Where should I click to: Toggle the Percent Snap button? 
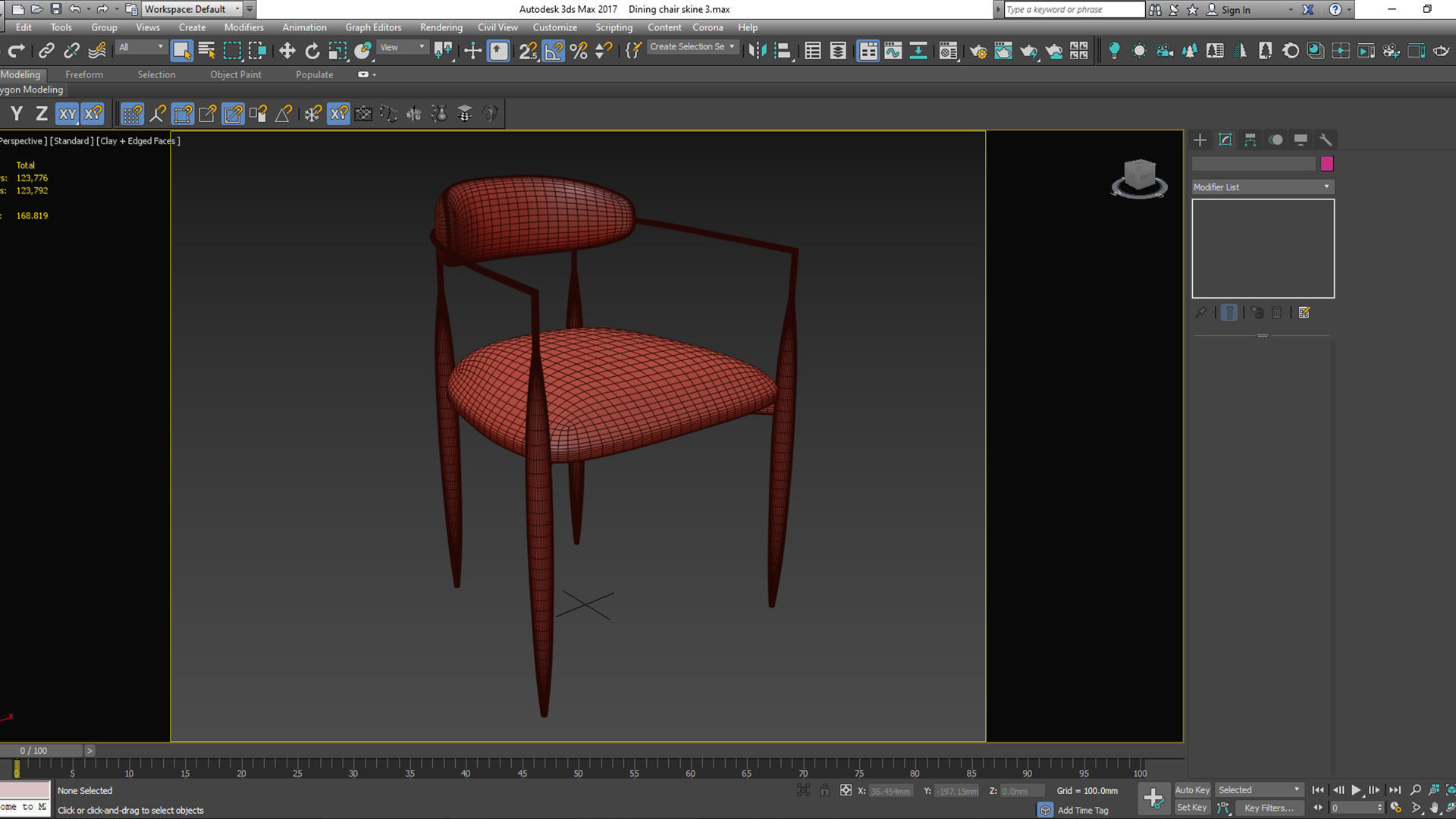tap(579, 51)
